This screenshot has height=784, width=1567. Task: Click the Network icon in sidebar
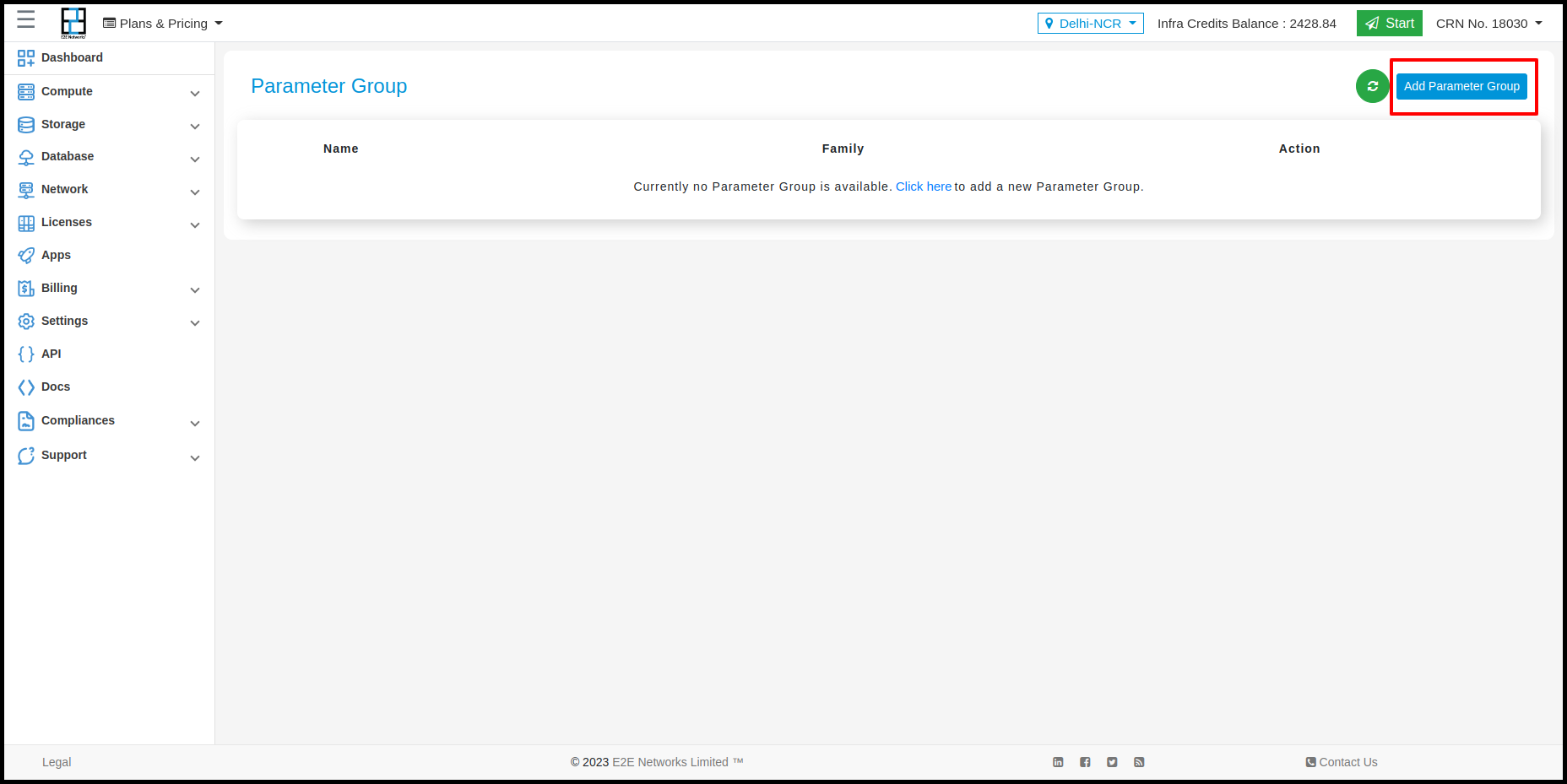coord(26,191)
